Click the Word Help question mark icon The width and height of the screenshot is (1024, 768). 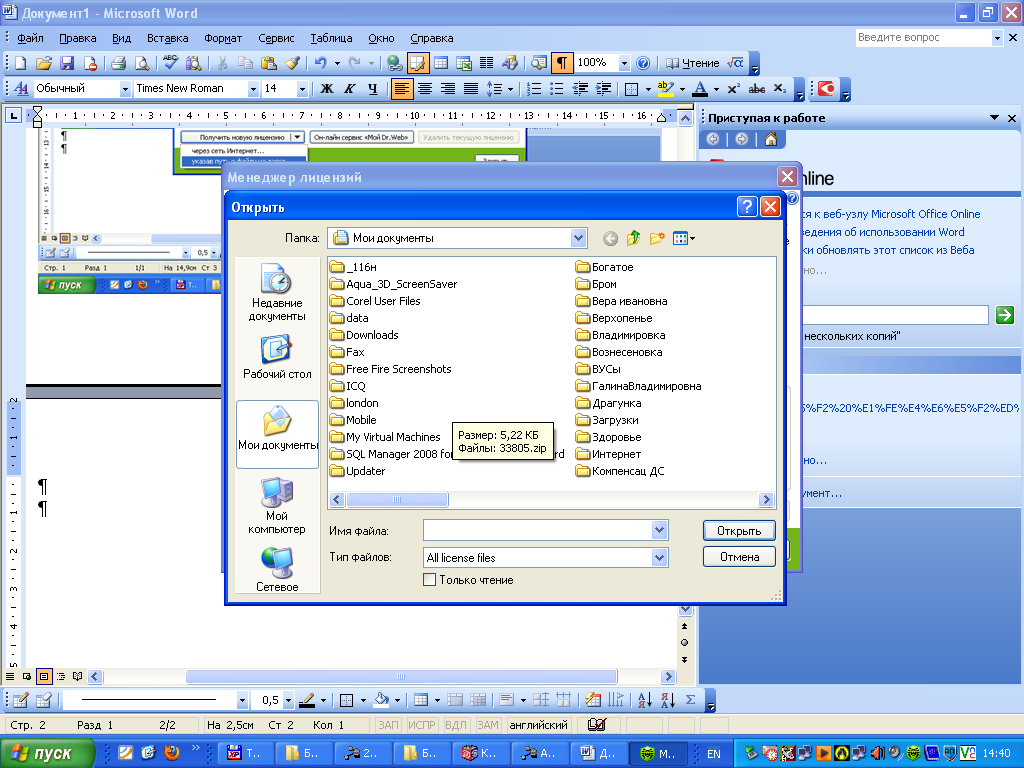(643, 63)
